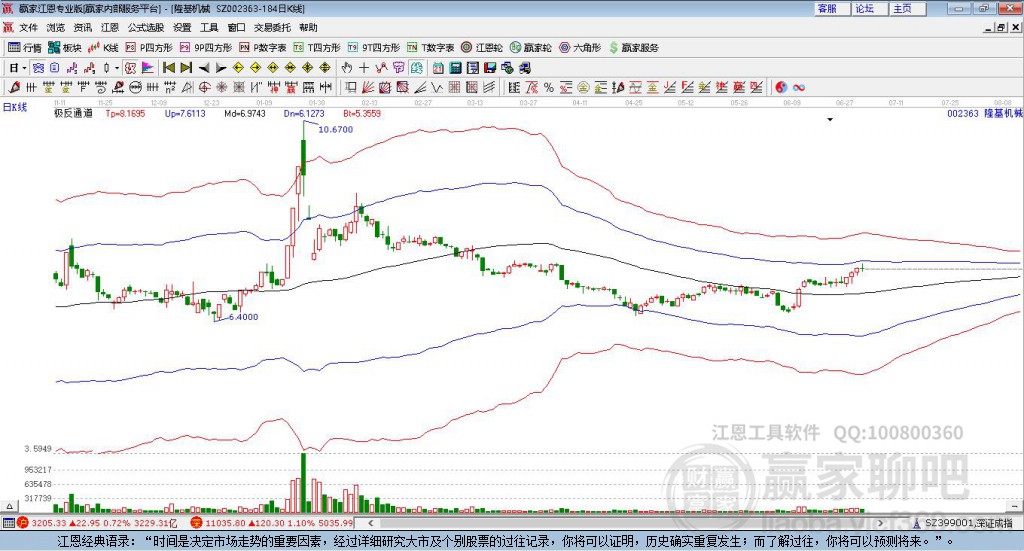Open the 交易委托 menu

point(272,27)
